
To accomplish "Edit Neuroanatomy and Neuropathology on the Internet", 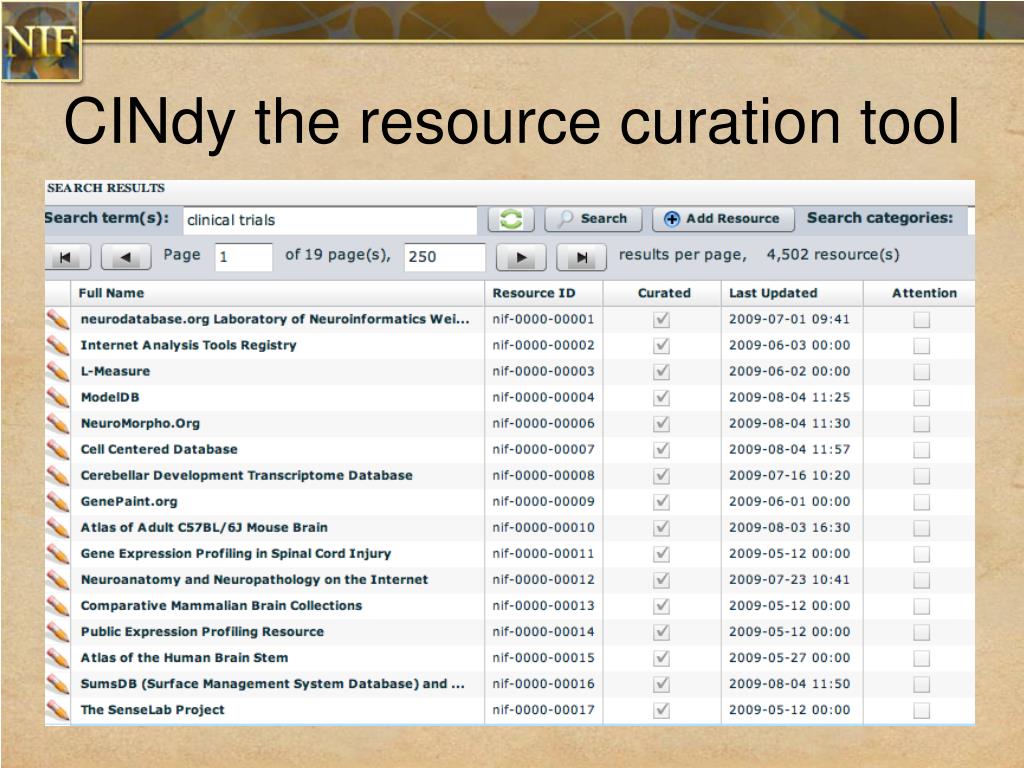I will click(x=57, y=580).
